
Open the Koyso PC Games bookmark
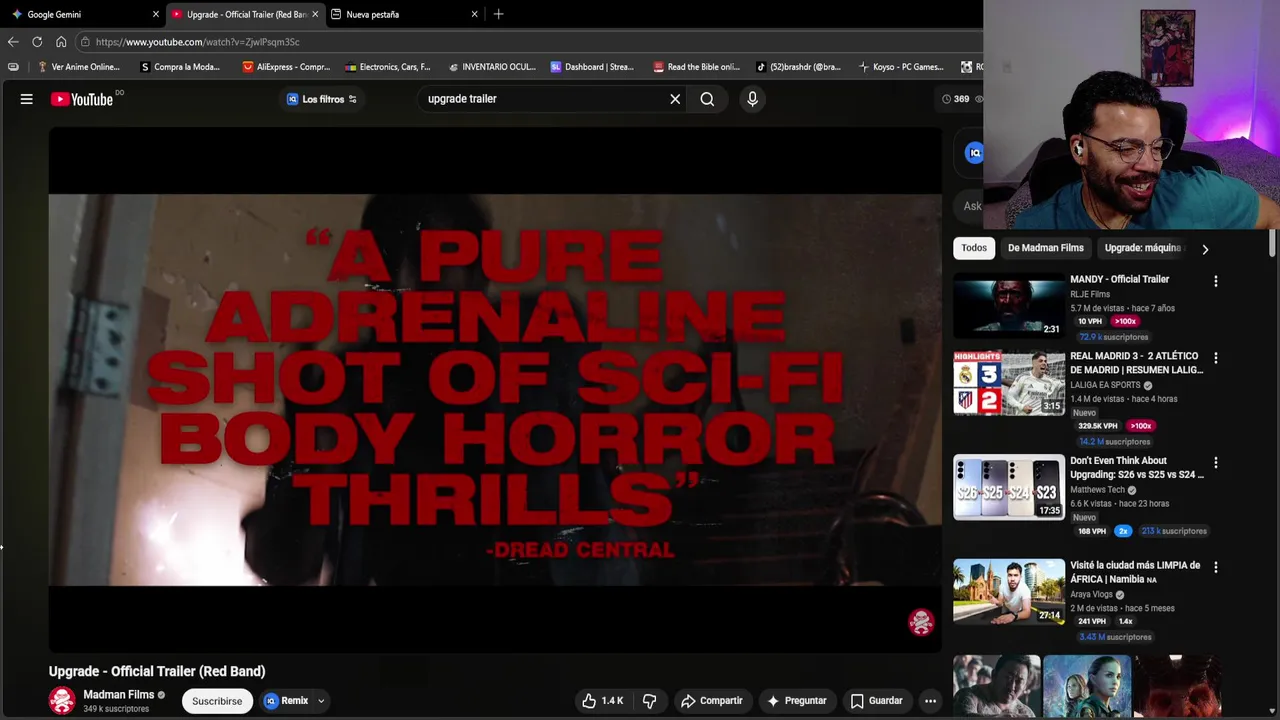coord(901,67)
